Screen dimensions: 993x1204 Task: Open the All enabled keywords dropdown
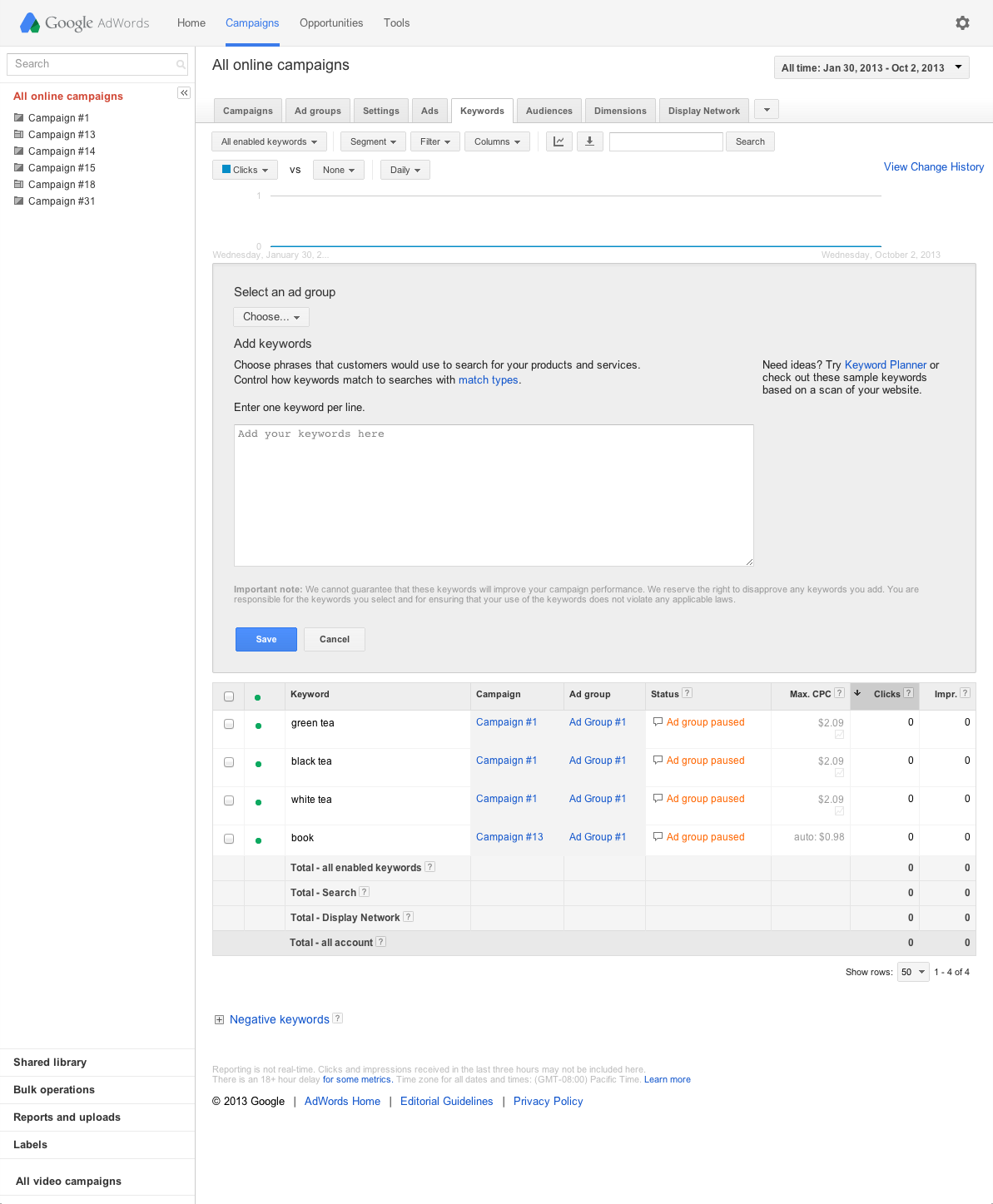[268, 141]
